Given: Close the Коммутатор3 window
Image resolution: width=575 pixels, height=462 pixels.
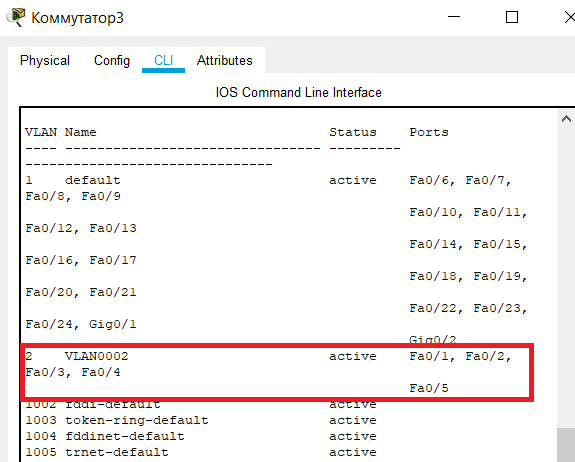Looking at the screenshot, I should [x=569, y=17].
